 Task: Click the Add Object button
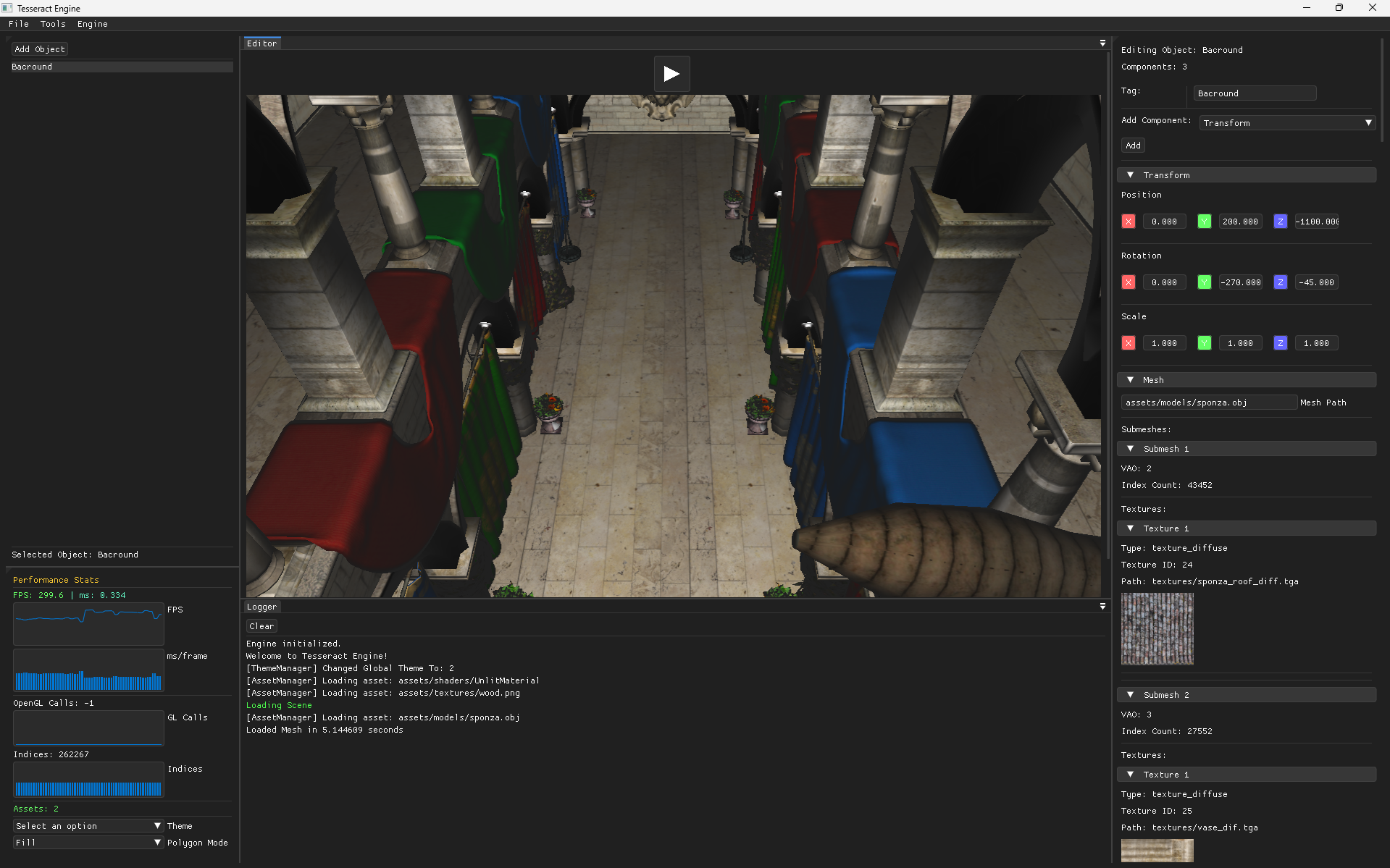pos(40,49)
